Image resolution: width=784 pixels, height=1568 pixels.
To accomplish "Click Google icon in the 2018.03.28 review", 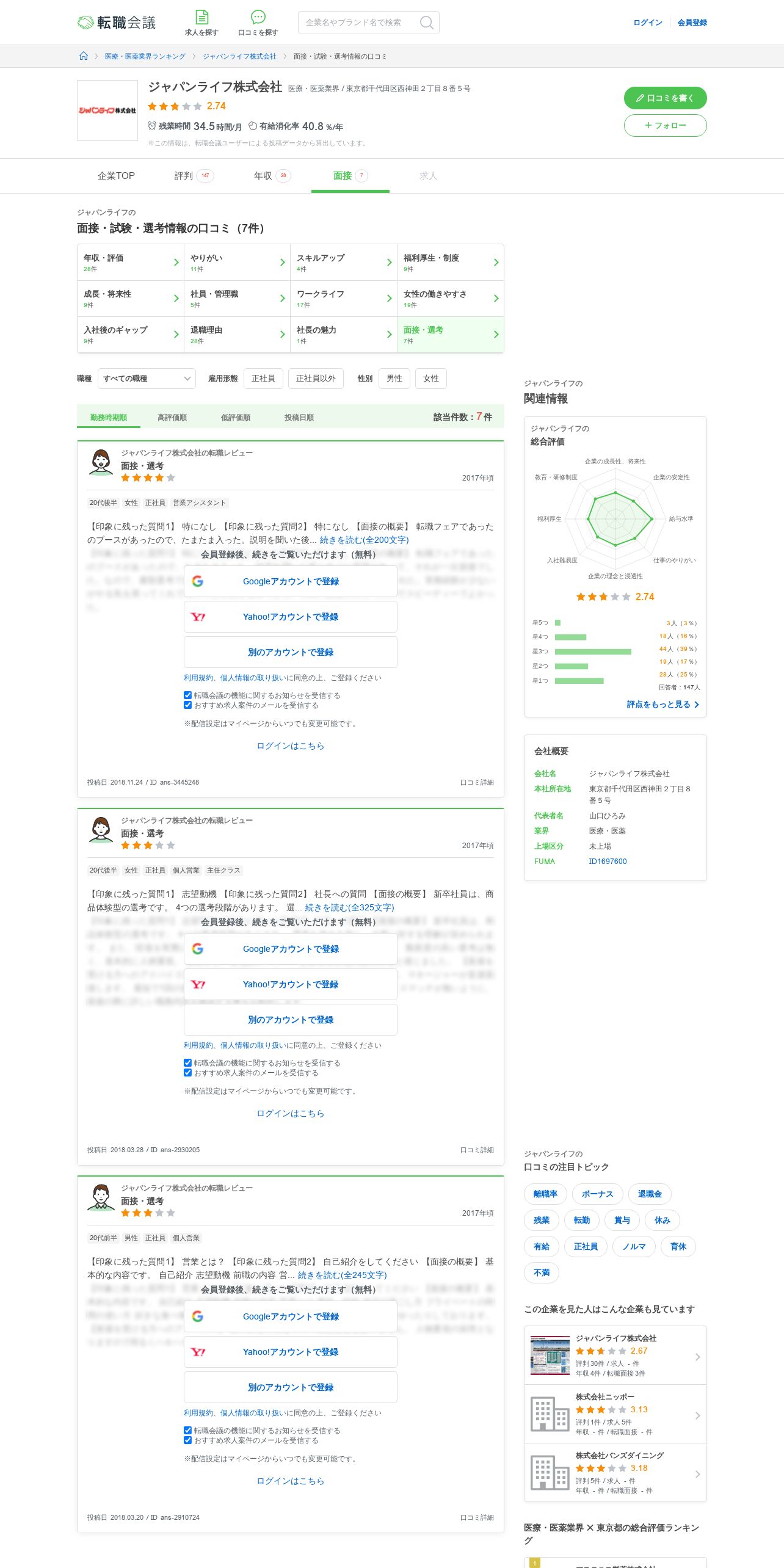I will click(197, 949).
